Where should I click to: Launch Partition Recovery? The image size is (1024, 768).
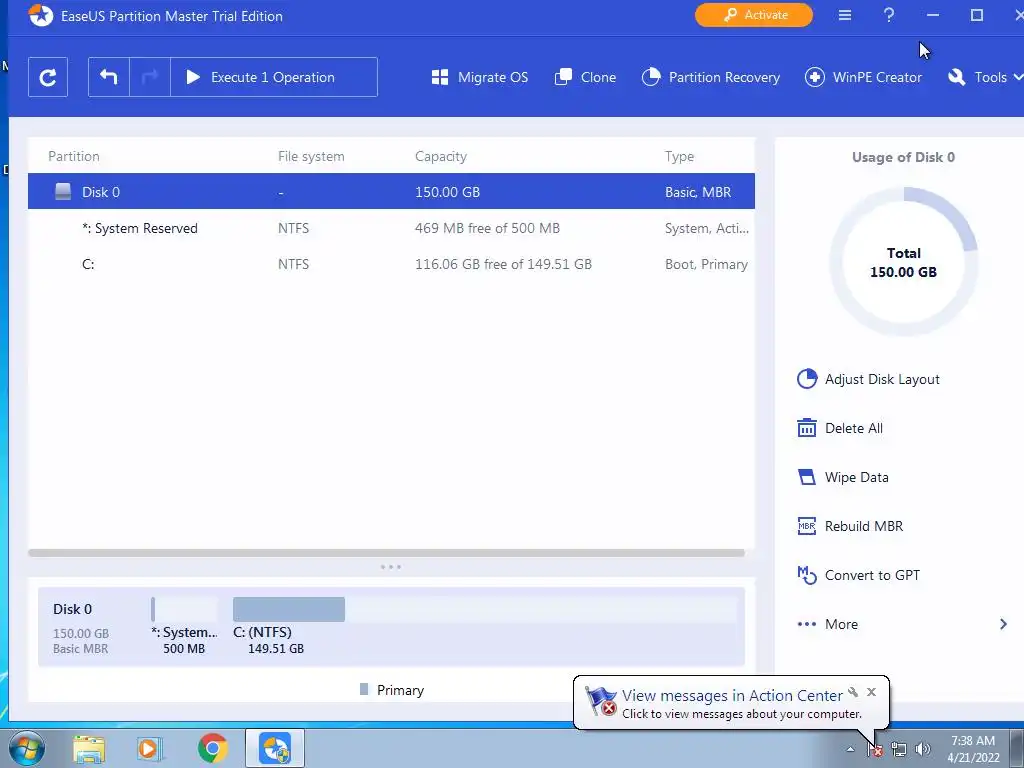point(711,77)
